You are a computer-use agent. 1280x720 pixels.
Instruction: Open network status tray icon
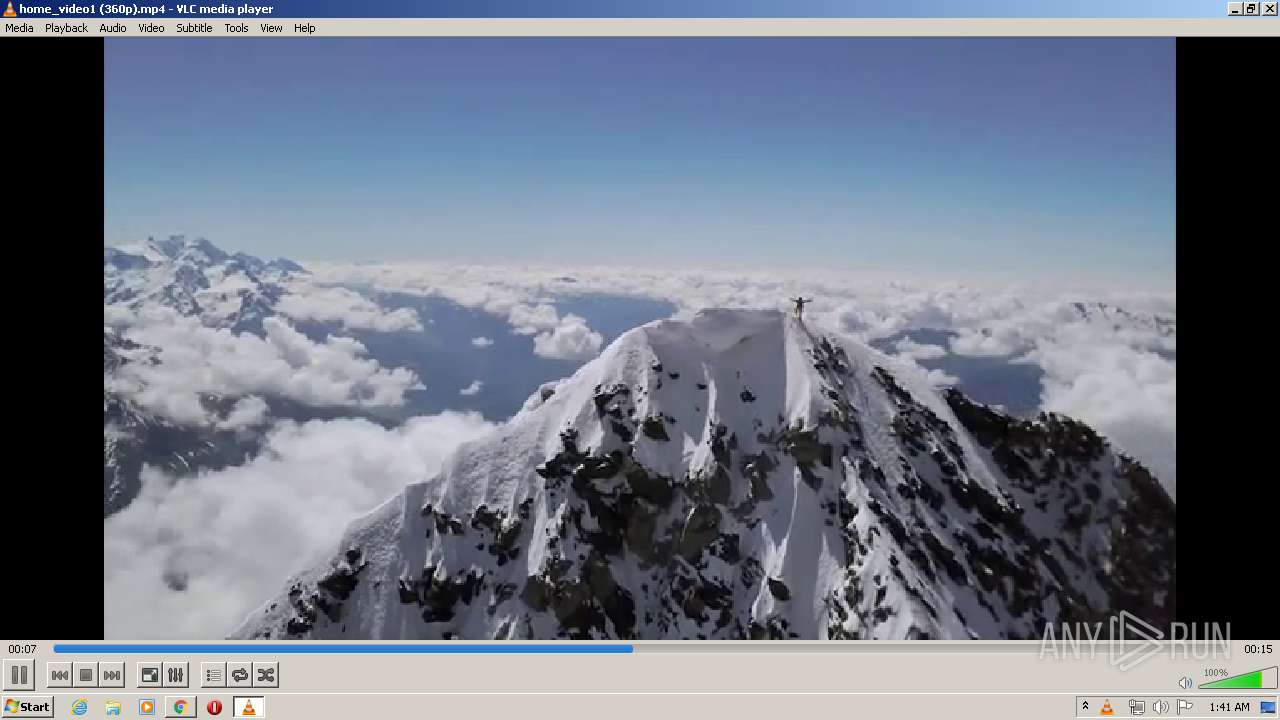click(1136, 707)
